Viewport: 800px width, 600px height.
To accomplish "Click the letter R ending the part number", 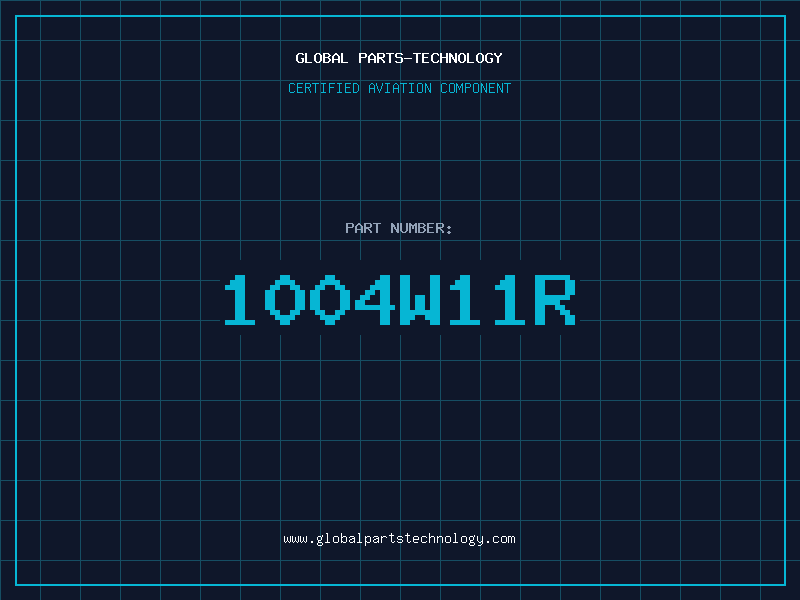I will pyautogui.click(x=555, y=299).
